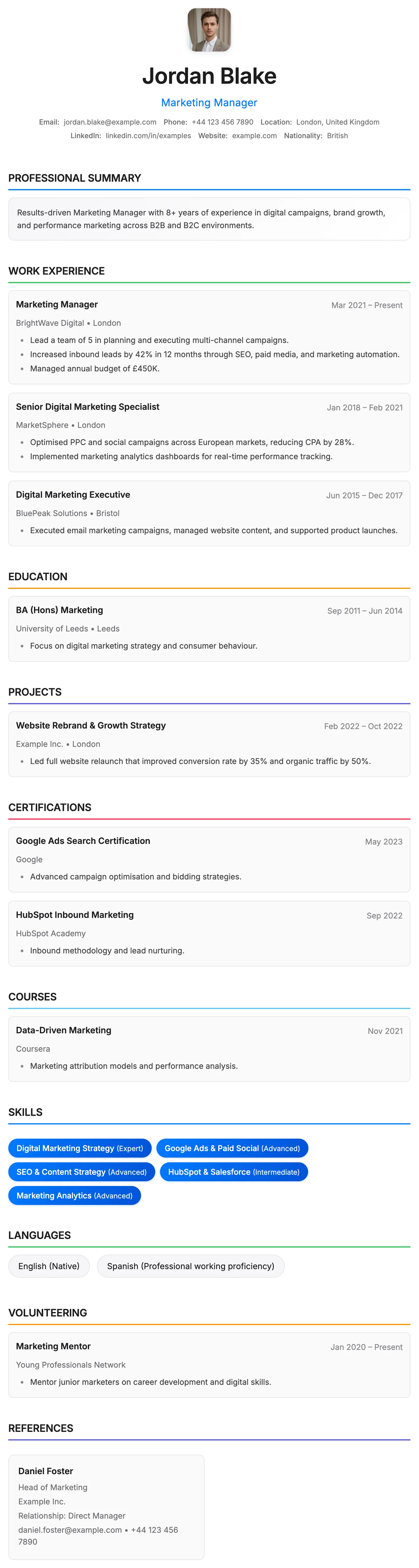This screenshot has height=1568, width=419.
Task: Select the Data-Driven Marketing course title
Action: [63, 1030]
